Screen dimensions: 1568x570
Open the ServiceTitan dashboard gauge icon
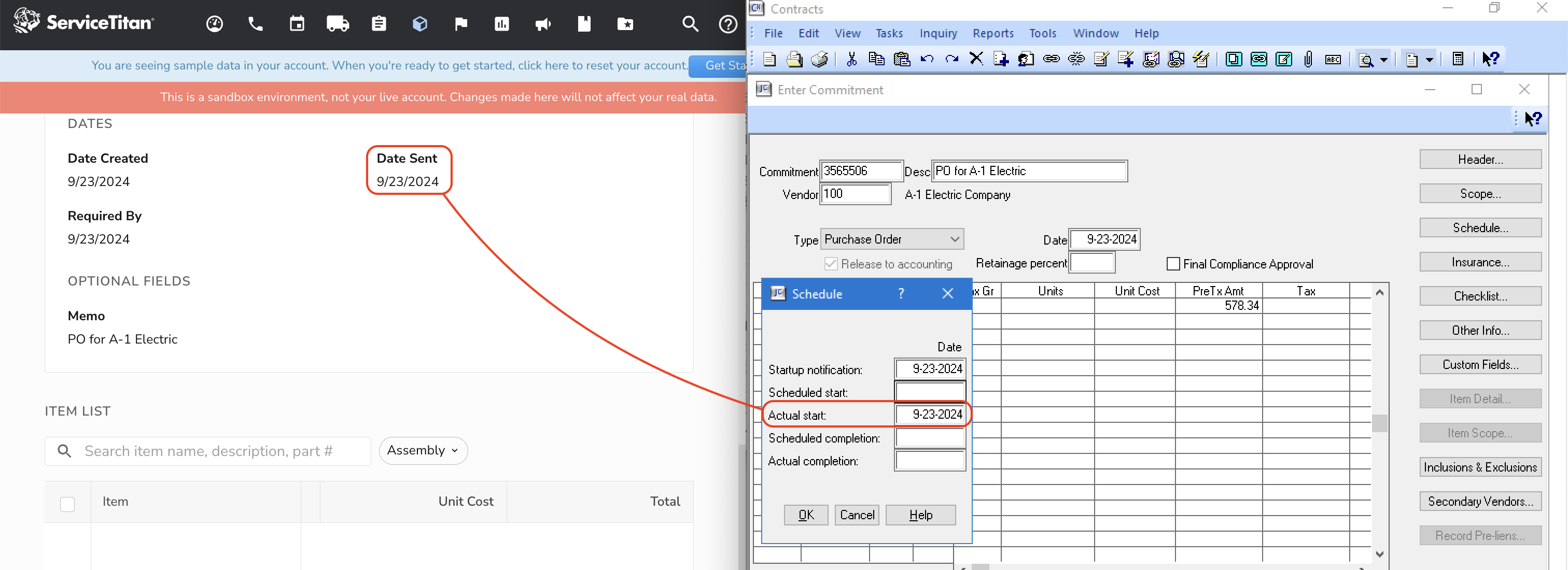click(214, 24)
